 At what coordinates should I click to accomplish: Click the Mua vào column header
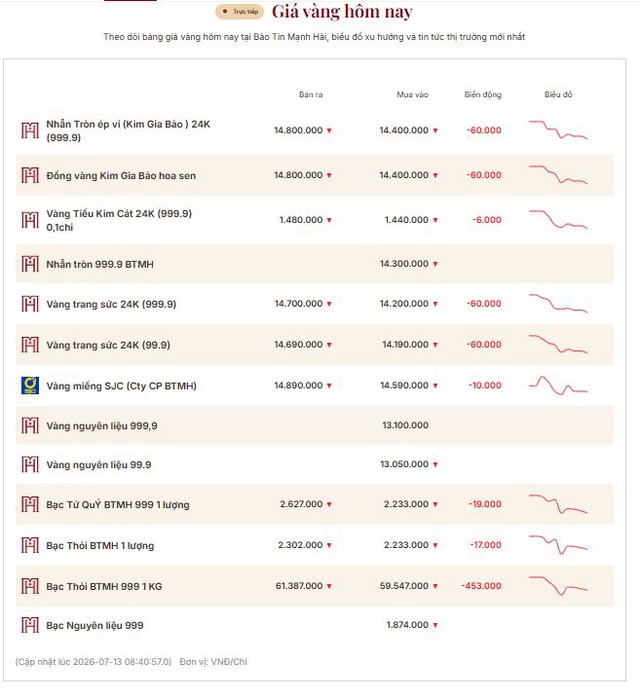click(412, 94)
